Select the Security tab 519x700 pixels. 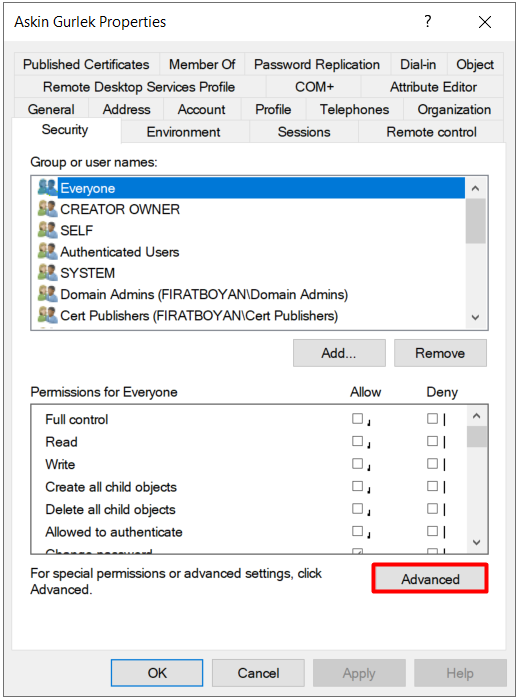(65, 129)
